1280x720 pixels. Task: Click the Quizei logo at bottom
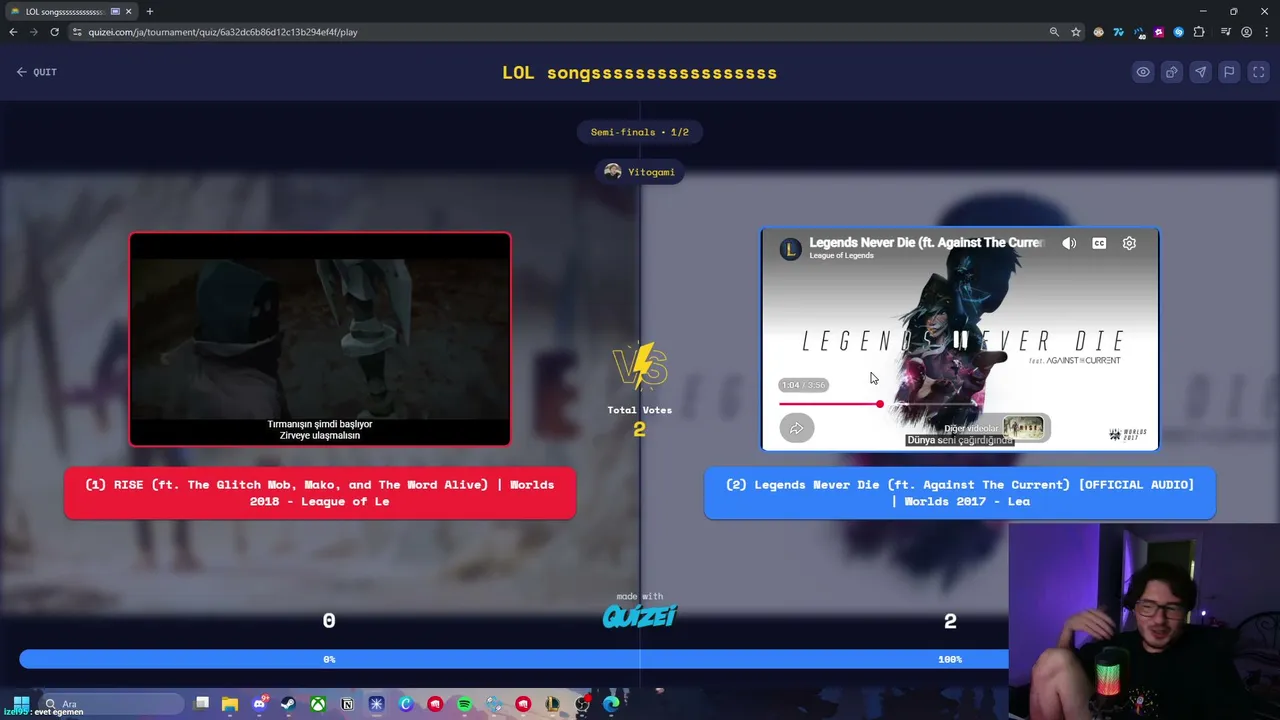pyautogui.click(x=640, y=616)
